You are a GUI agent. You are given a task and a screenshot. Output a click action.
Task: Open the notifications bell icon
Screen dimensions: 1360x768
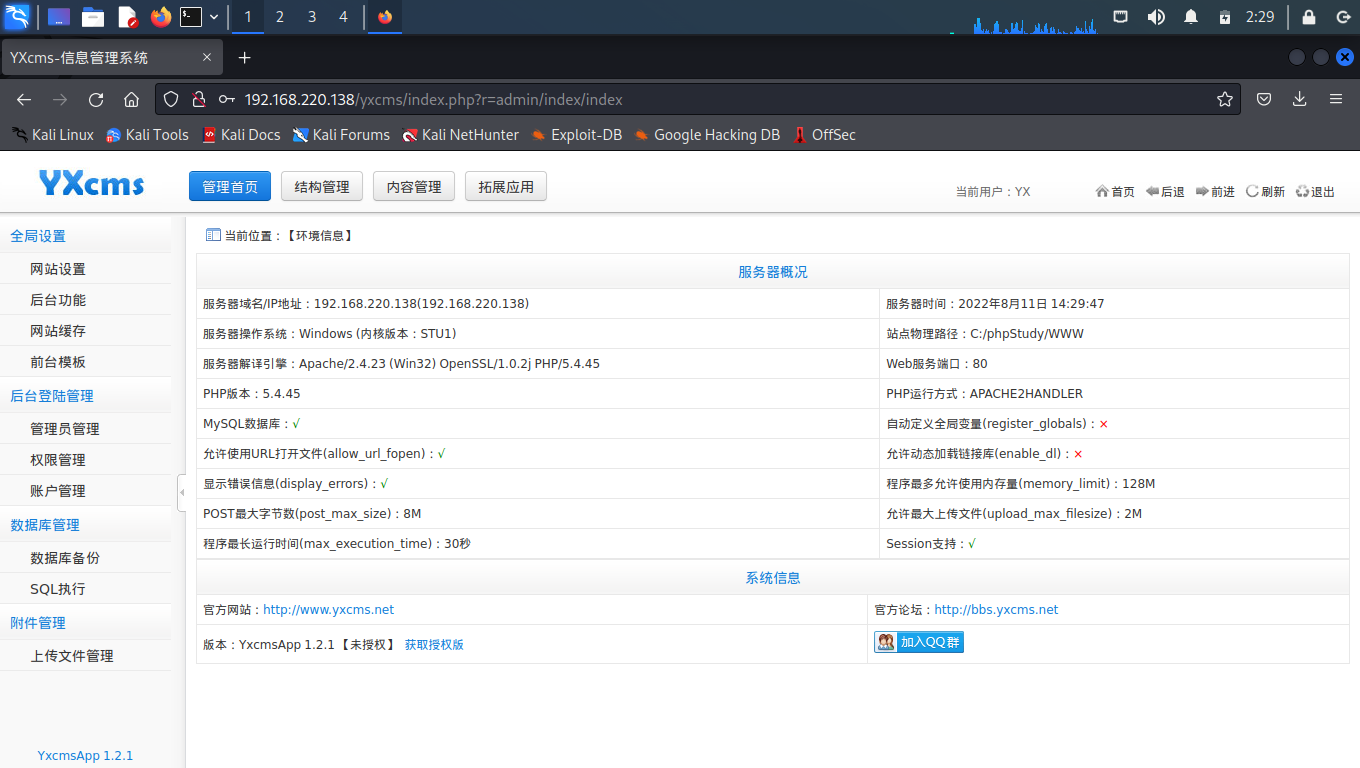tap(1191, 17)
